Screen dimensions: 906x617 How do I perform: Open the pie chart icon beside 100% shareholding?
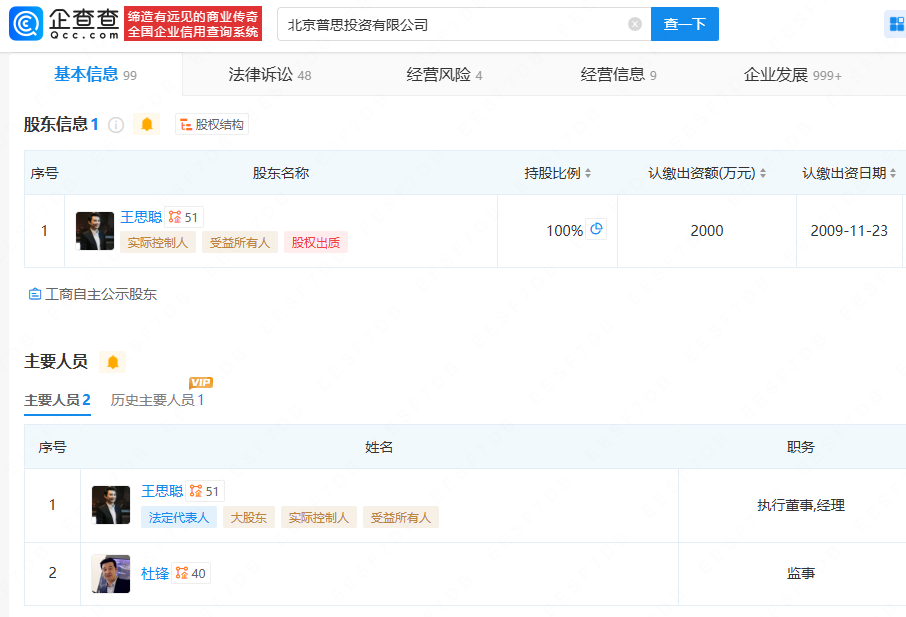[x=597, y=229]
